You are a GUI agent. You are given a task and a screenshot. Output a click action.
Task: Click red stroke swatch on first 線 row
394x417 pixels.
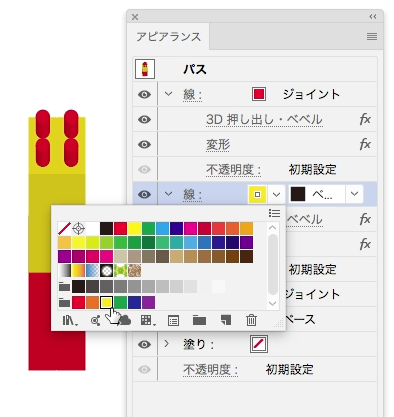pyautogui.click(x=259, y=94)
